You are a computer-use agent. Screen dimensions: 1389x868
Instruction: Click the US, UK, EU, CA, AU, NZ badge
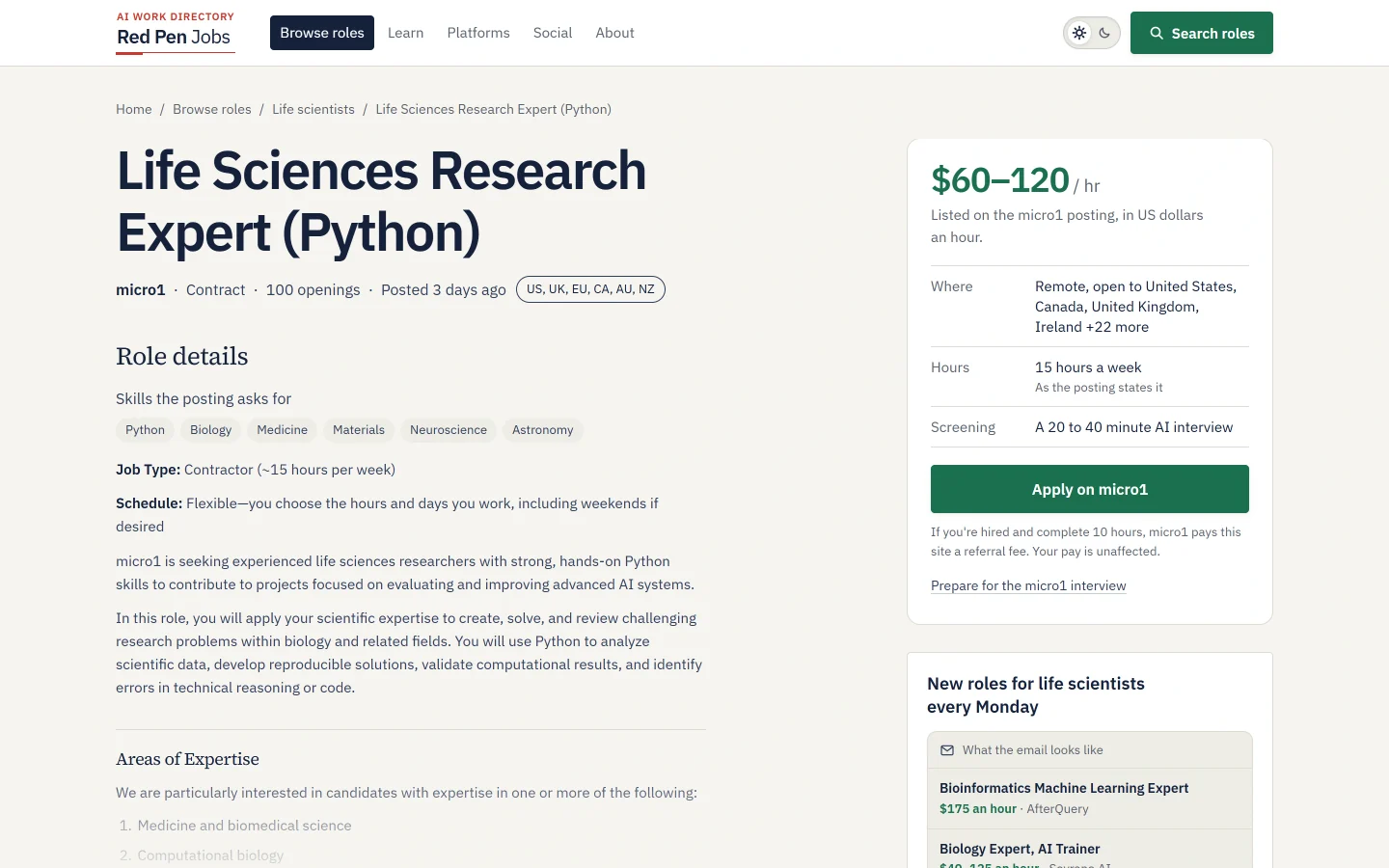tap(590, 289)
